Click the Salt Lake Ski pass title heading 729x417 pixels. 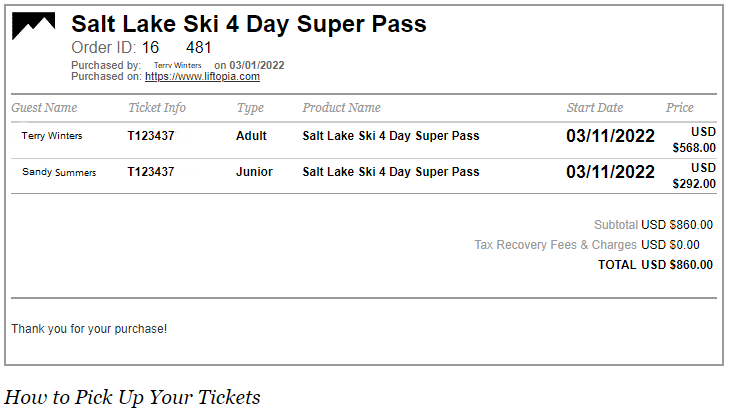(249, 24)
